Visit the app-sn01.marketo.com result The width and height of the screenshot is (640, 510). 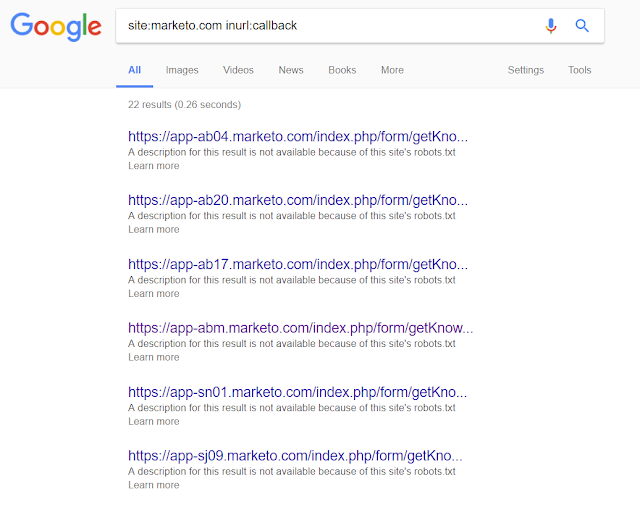(298, 393)
